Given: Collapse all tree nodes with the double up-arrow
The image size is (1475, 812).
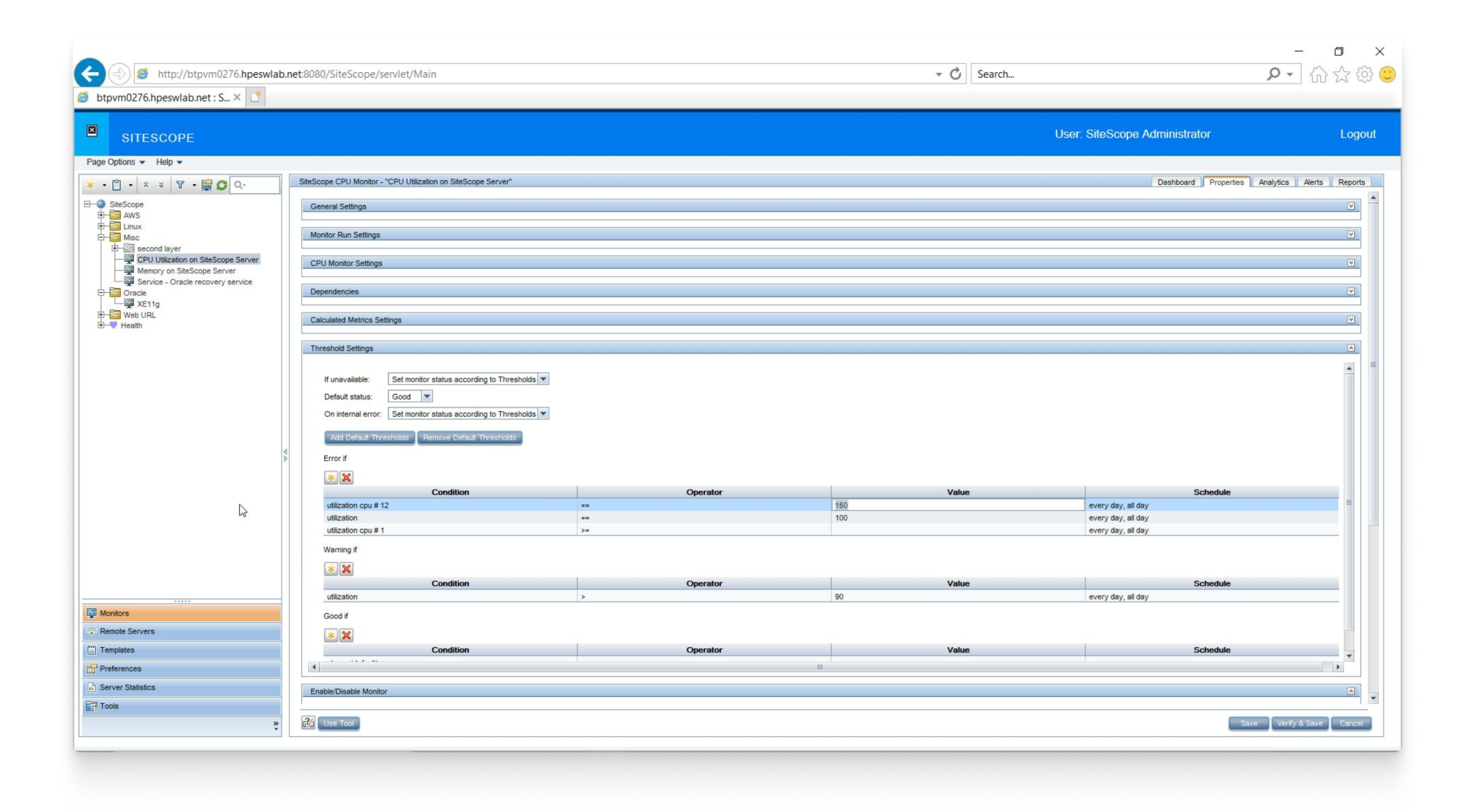Looking at the screenshot, I should (x=146, y=185).
